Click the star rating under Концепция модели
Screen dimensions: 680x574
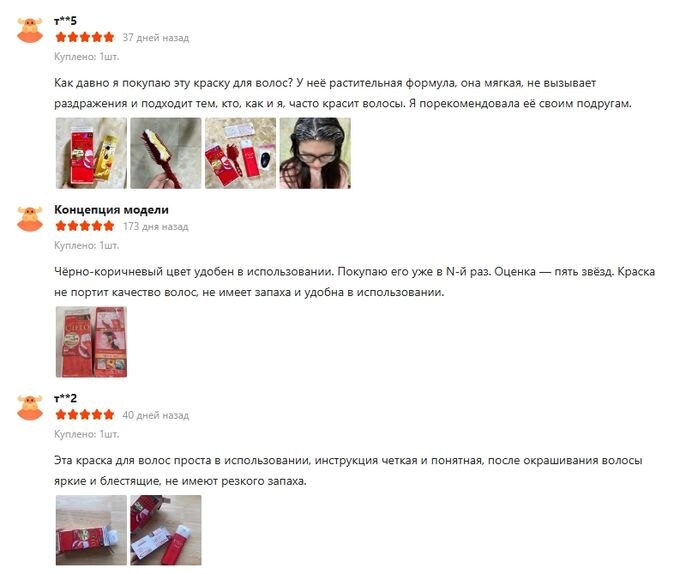point(85,226)
